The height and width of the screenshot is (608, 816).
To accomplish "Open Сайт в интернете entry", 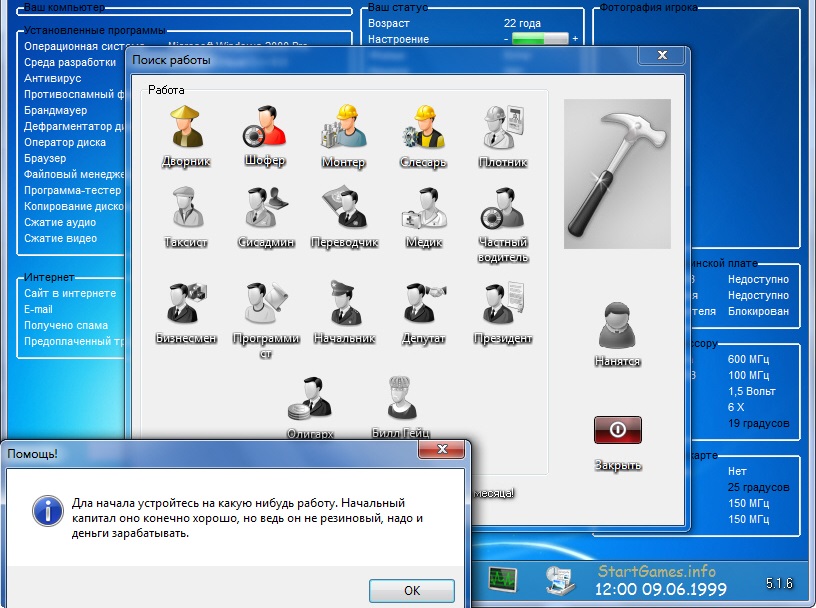I will pos(70,293).
